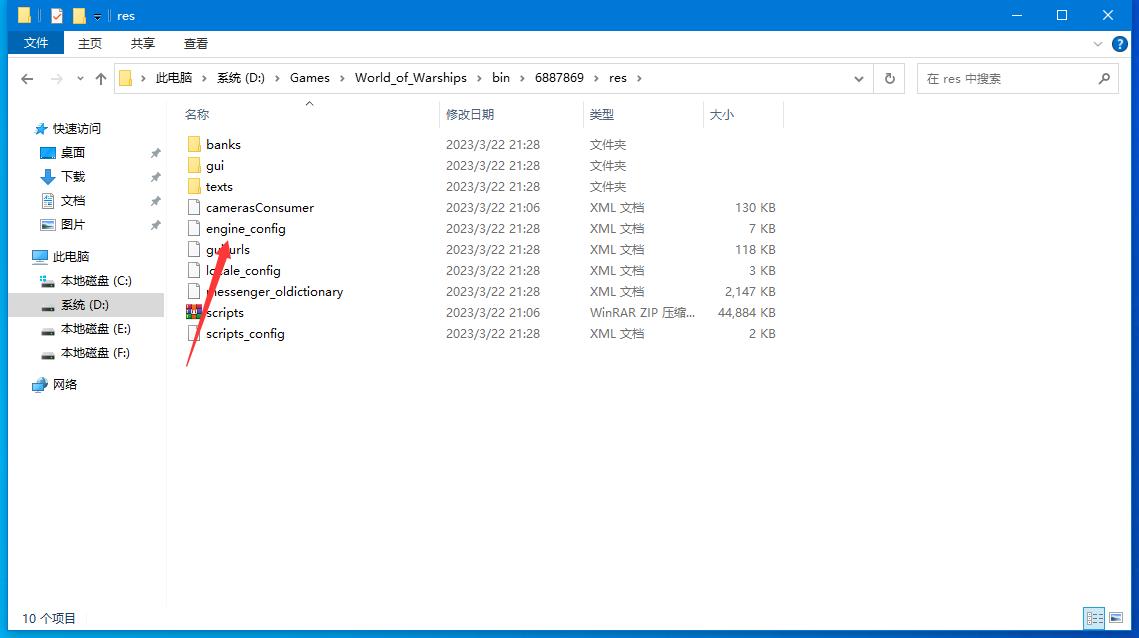
Task: Select the 118 KB size cell
Action: click(x=755, y=249)
